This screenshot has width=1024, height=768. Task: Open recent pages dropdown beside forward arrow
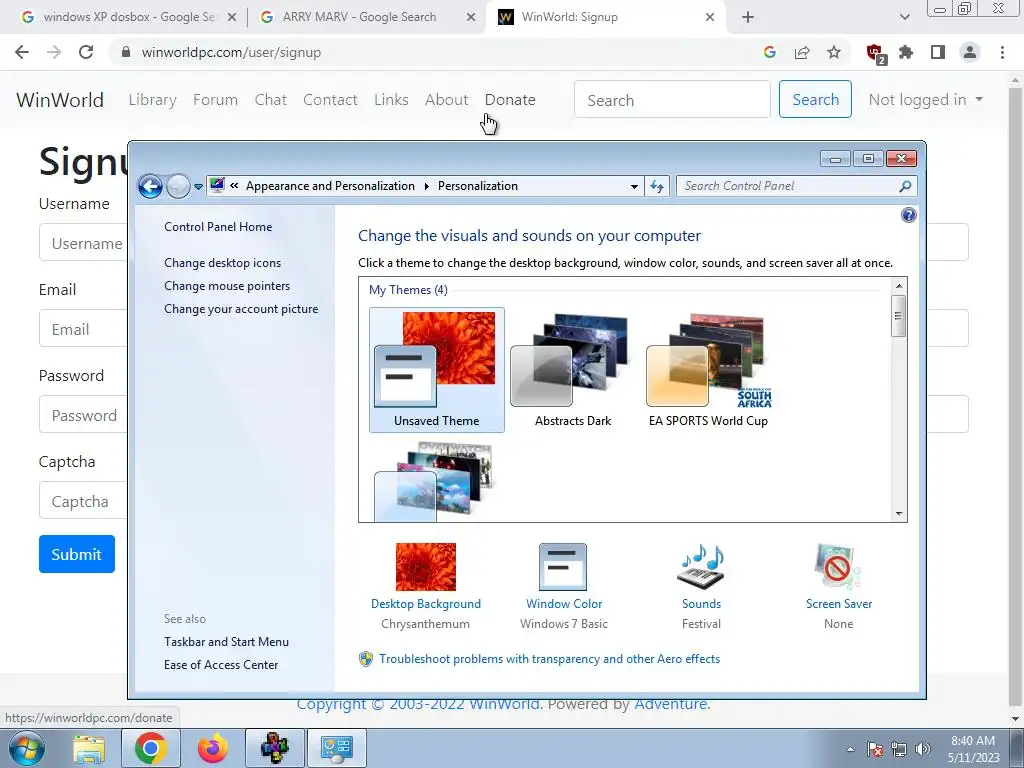[199, 187]
